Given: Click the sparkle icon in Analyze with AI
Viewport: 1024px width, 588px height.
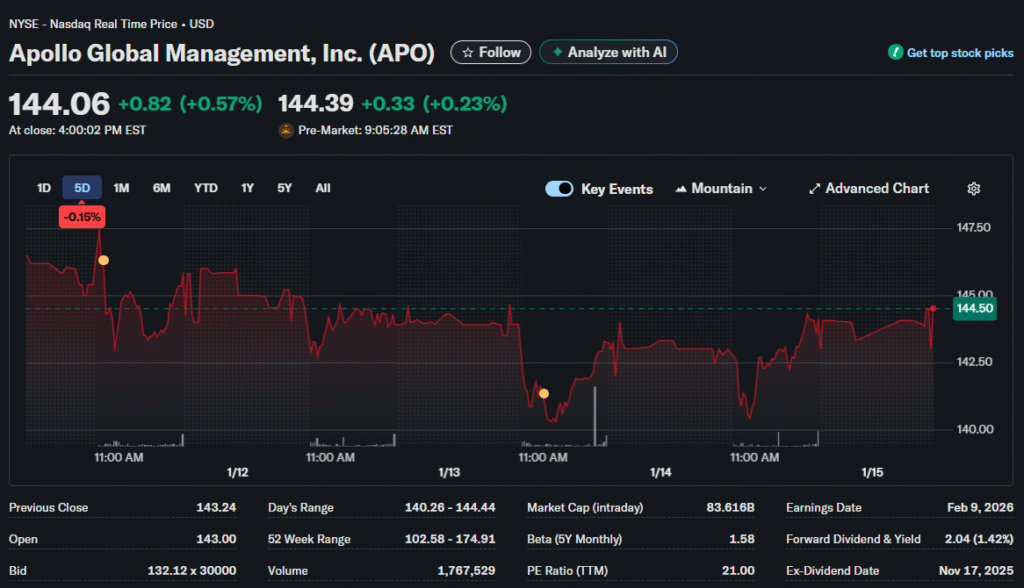Looking at the screenshot, I should point(557,52).
